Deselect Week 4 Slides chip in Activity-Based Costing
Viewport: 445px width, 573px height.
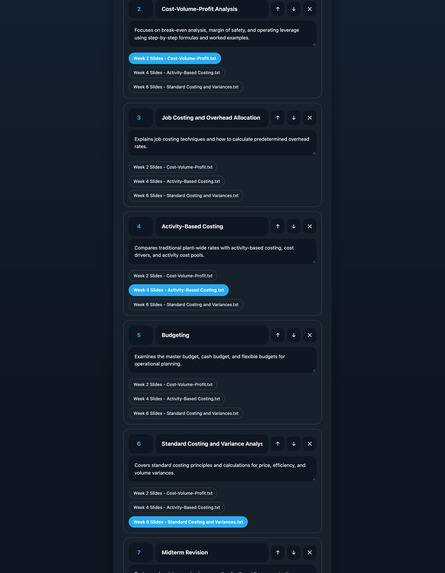(179, 290)
